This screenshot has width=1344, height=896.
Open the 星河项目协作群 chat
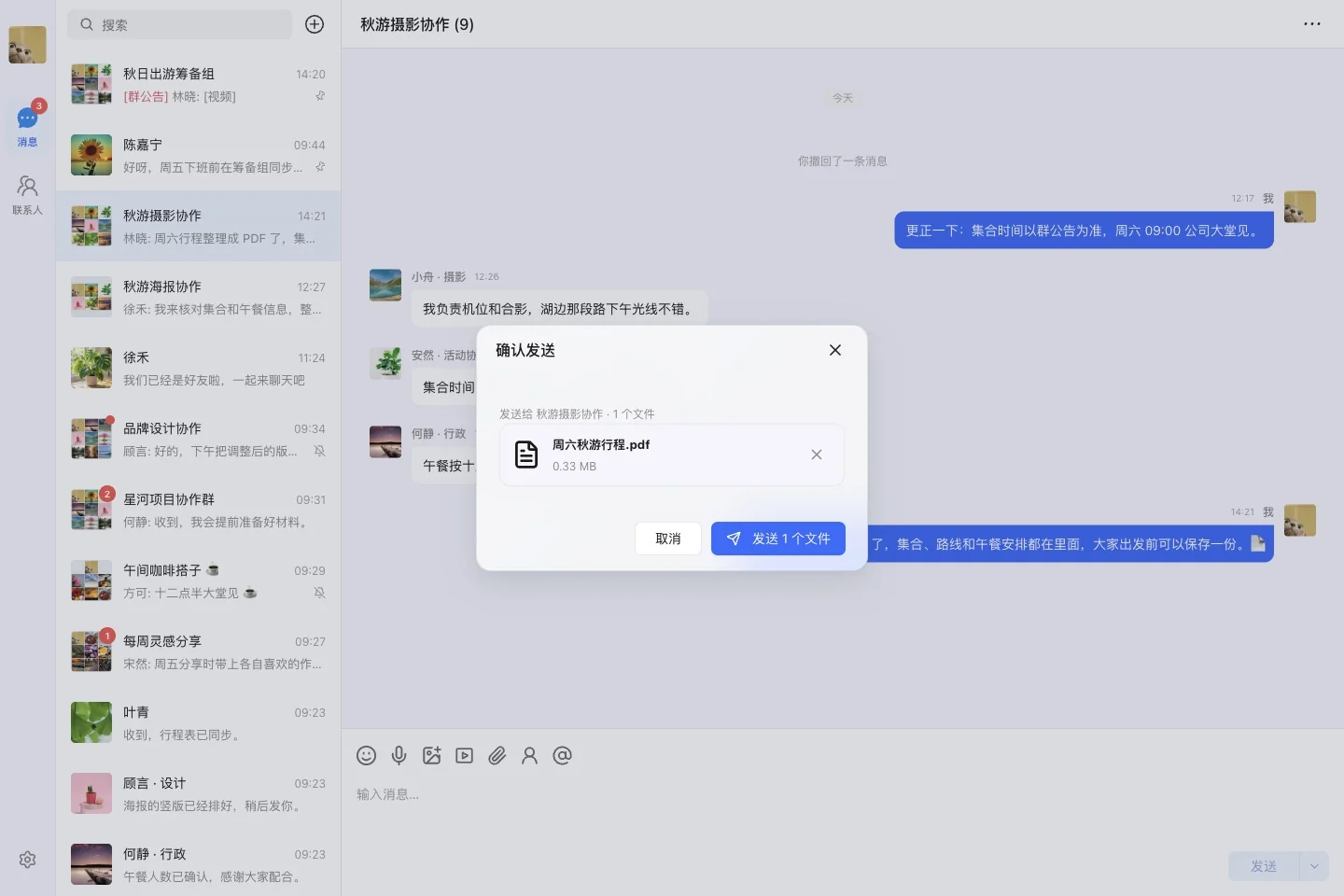tap(198, 510)
